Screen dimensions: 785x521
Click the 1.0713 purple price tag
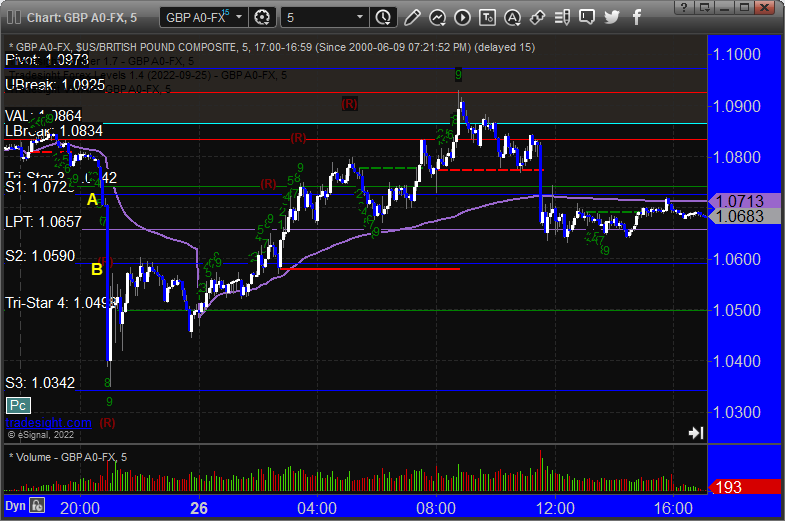744,201
